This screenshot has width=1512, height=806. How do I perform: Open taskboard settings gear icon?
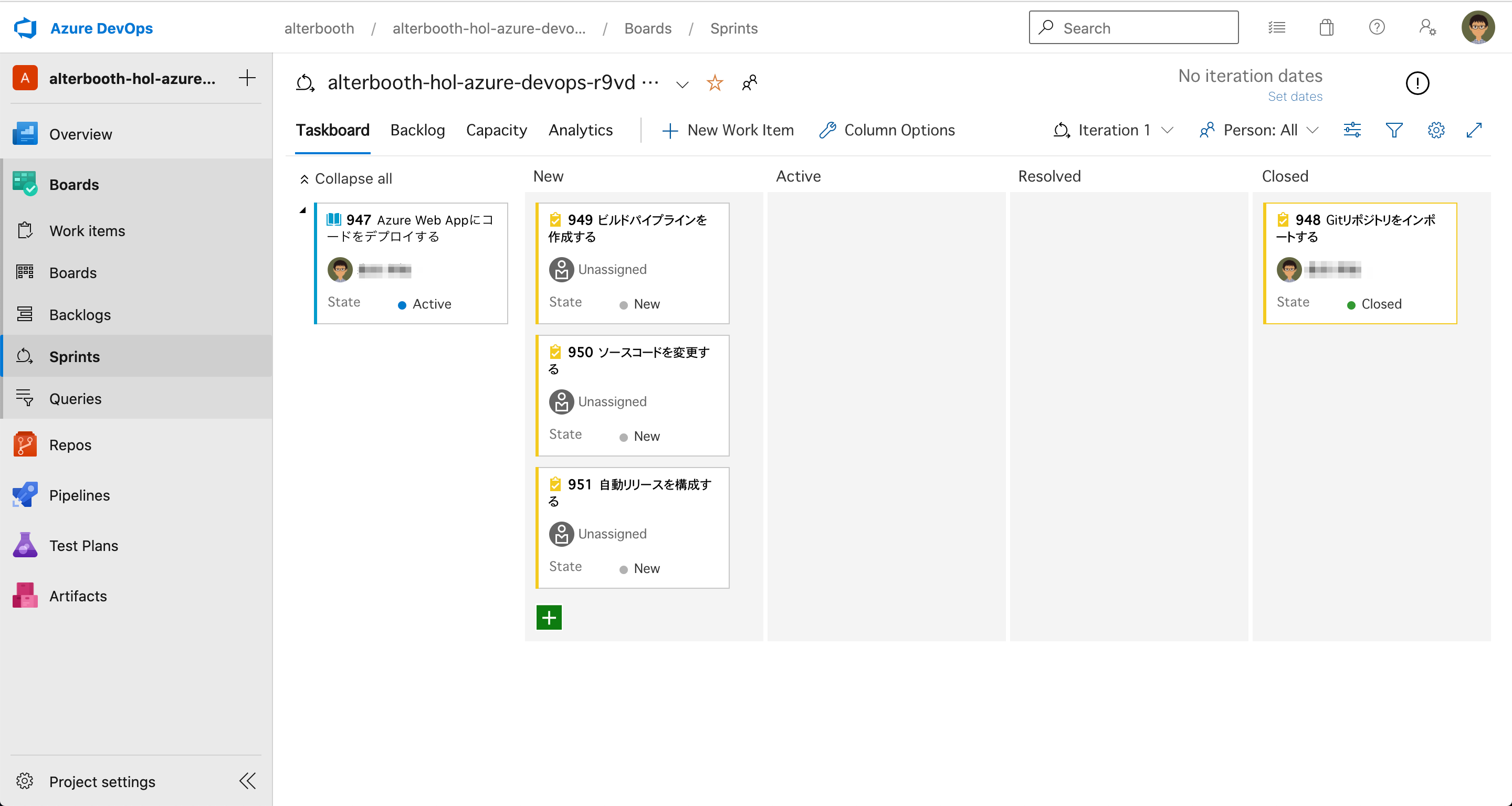(x=1436, y=130)
